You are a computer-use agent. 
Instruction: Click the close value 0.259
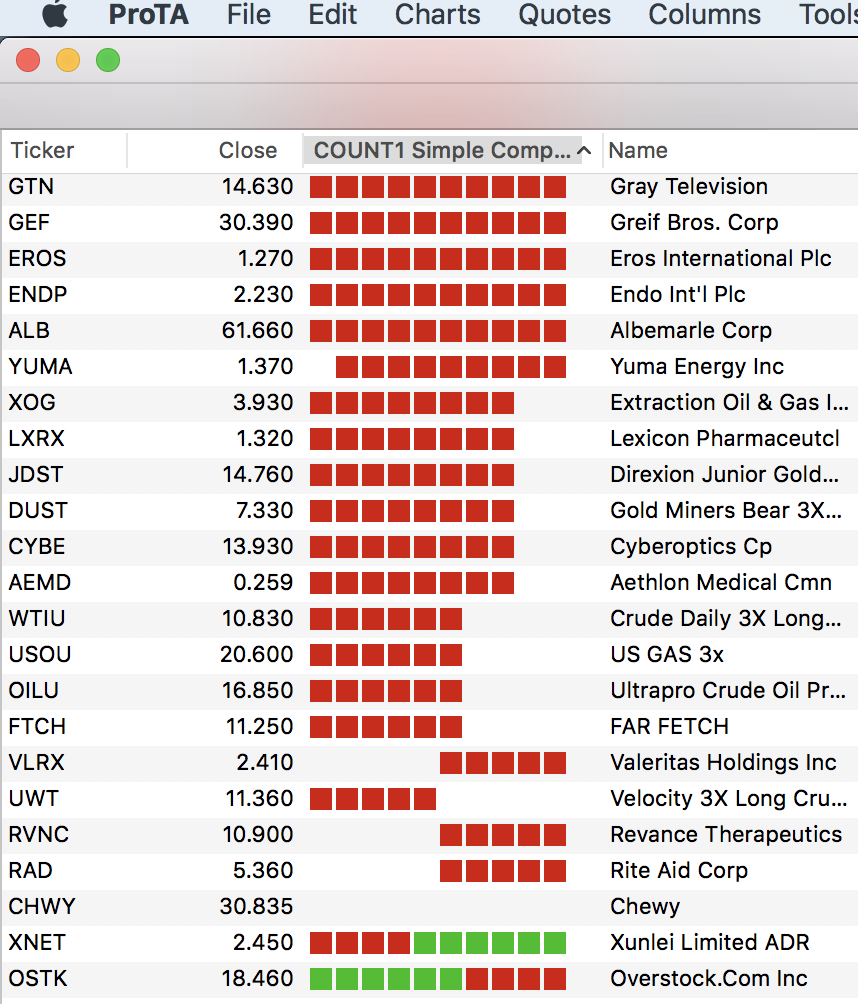(x=263, y=582)
